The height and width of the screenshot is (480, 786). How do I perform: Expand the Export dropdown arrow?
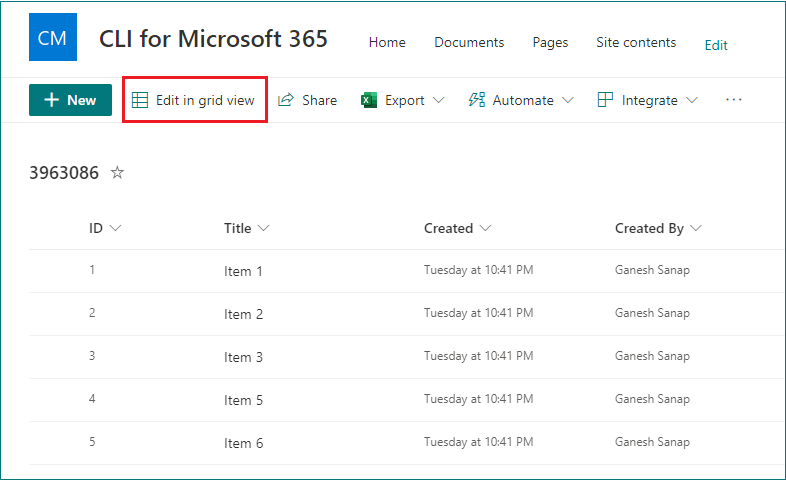(438, 100)
